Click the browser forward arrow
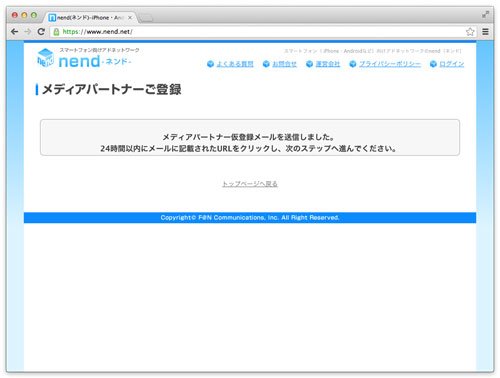This screenshot has height=378, width=500. (28, 32)
